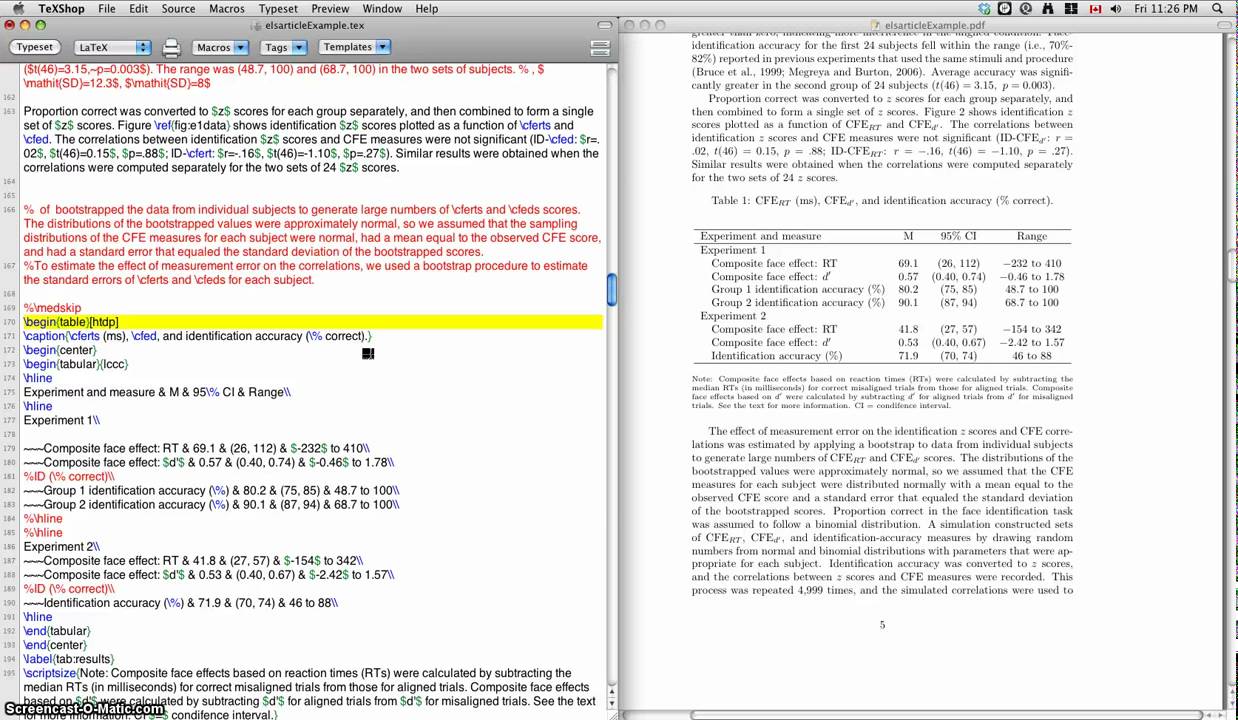Click the Typeset button in the toolbar
The image size is (1238, 720).
pyautogui.click(x=34, y=47)
